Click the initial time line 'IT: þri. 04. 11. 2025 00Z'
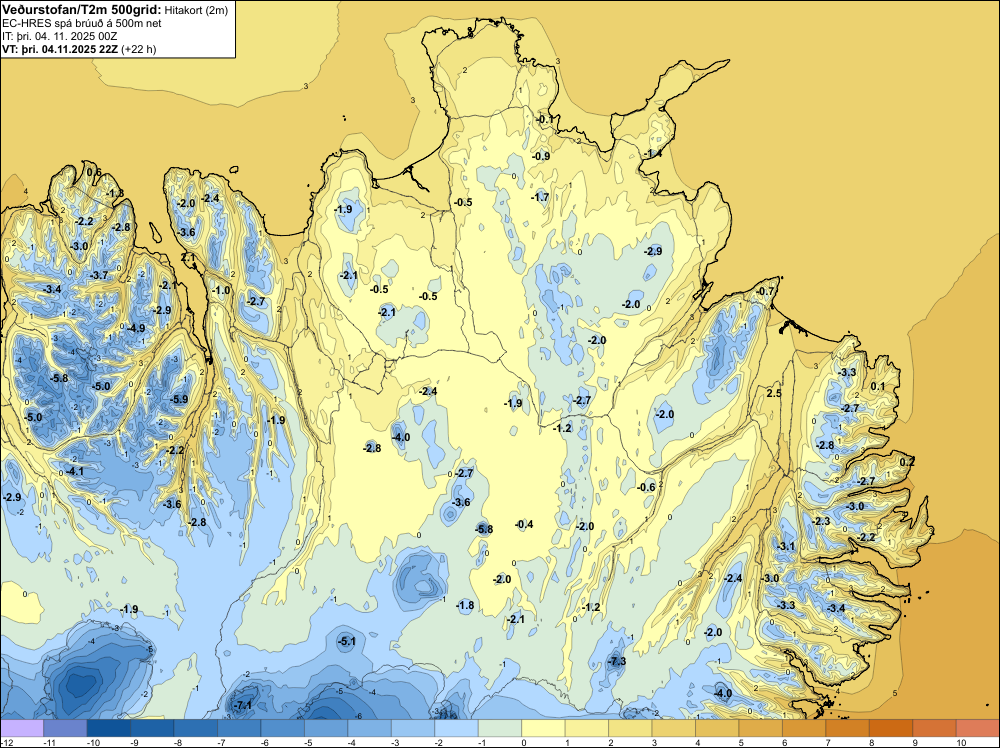The image size is (1000, 748). pyautogui.click(x=60, y=36)
